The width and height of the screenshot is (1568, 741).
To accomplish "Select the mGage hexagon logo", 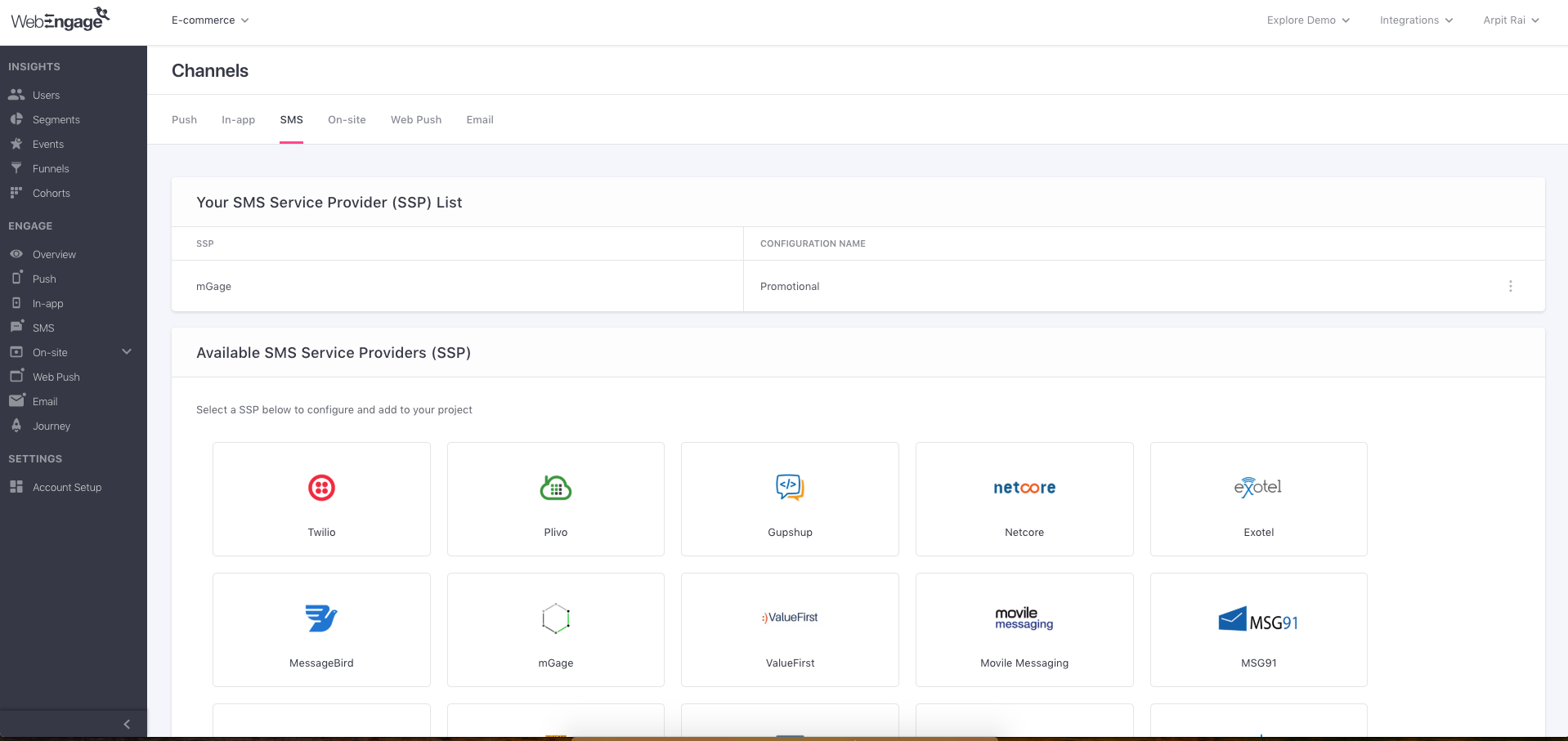I will tap(556, 618).
